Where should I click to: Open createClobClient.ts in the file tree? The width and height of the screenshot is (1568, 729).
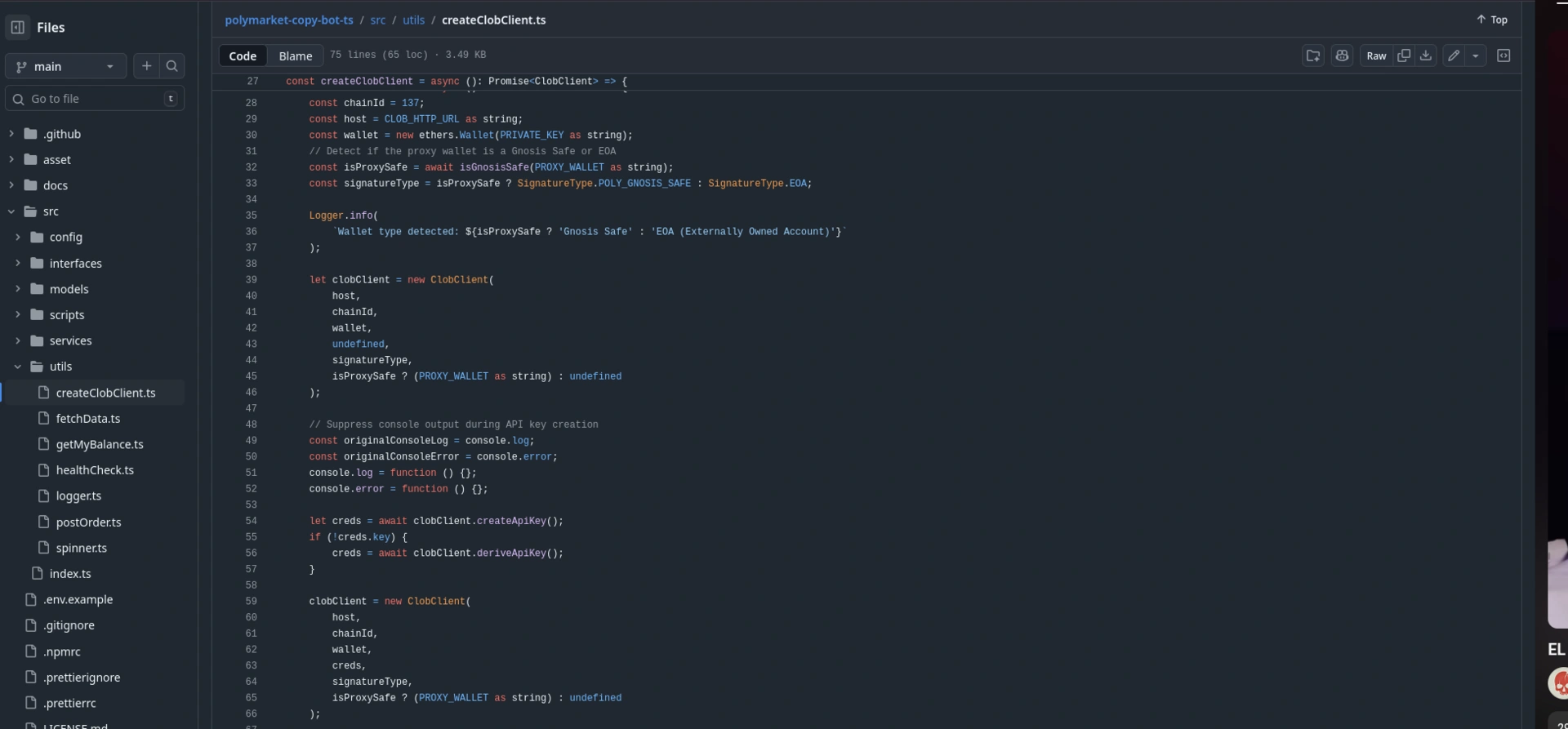(x=105, y=393)
